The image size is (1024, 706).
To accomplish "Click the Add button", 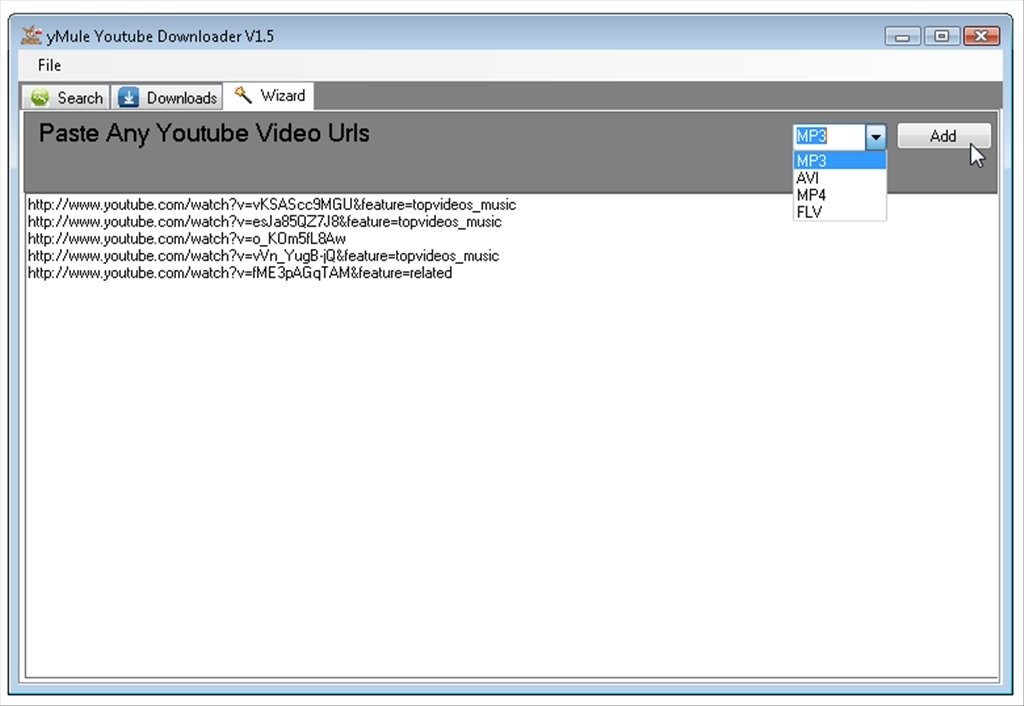I will point(944,136).
